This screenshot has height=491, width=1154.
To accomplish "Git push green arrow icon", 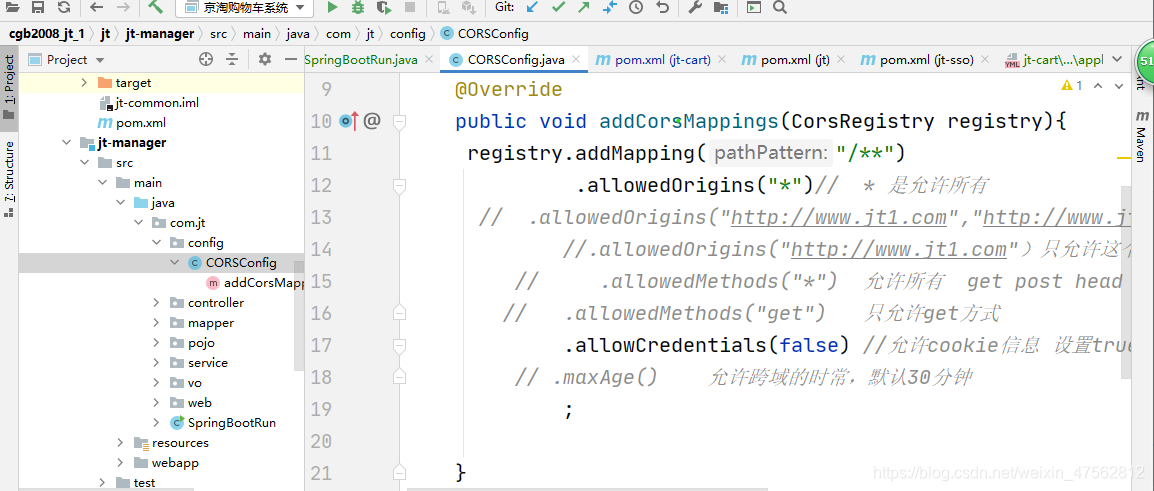I will coord(584,7).
